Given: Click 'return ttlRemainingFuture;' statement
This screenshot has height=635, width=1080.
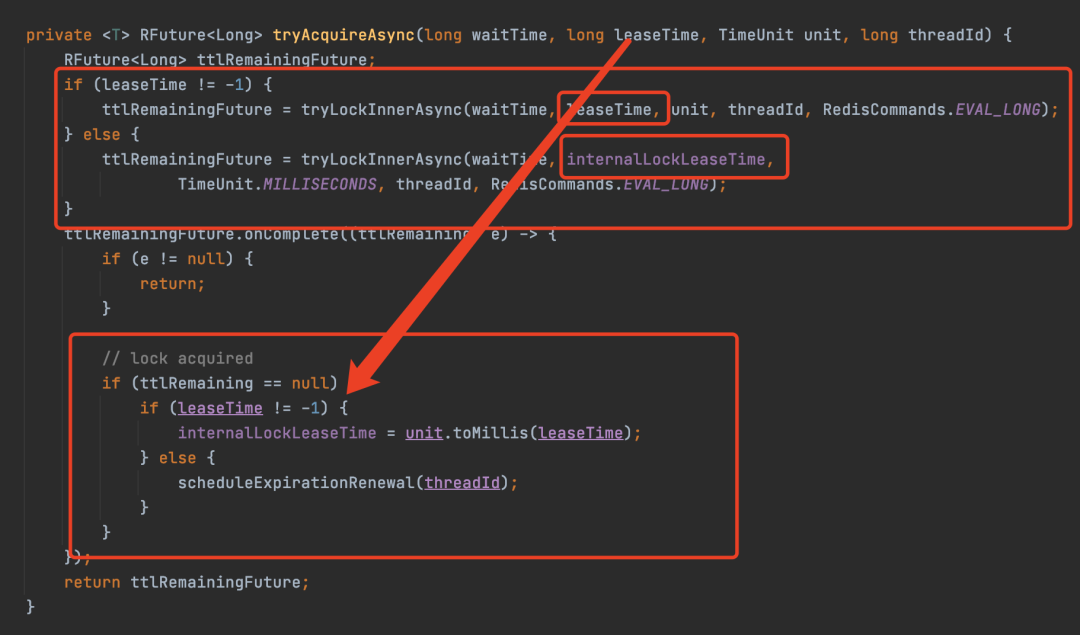Looking at the screenshot, I should 186,583.
